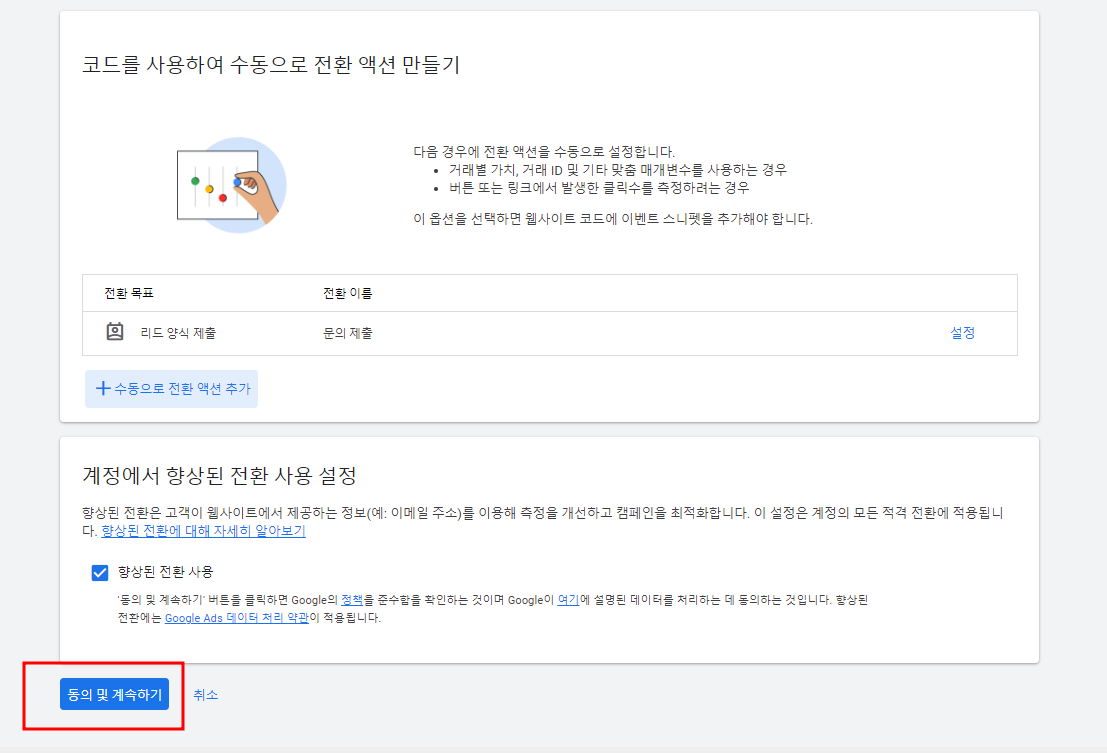
Task: Click the lead form submission badge icon
Action: 114,331
